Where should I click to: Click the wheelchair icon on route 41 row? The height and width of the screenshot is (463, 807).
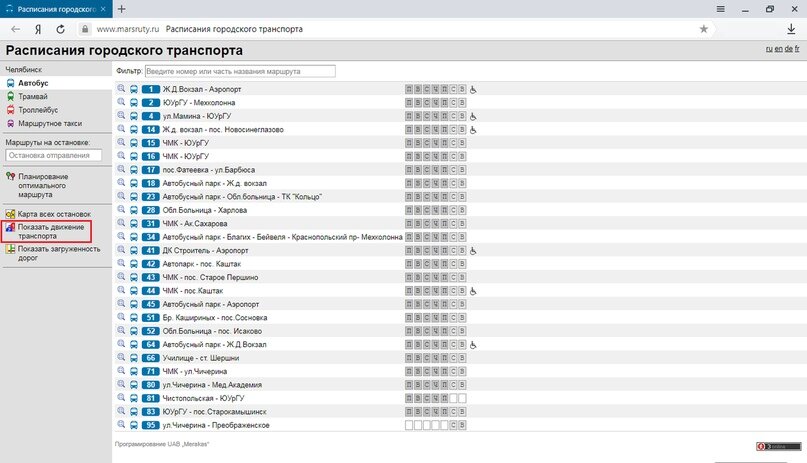click(x=473, y=251)
